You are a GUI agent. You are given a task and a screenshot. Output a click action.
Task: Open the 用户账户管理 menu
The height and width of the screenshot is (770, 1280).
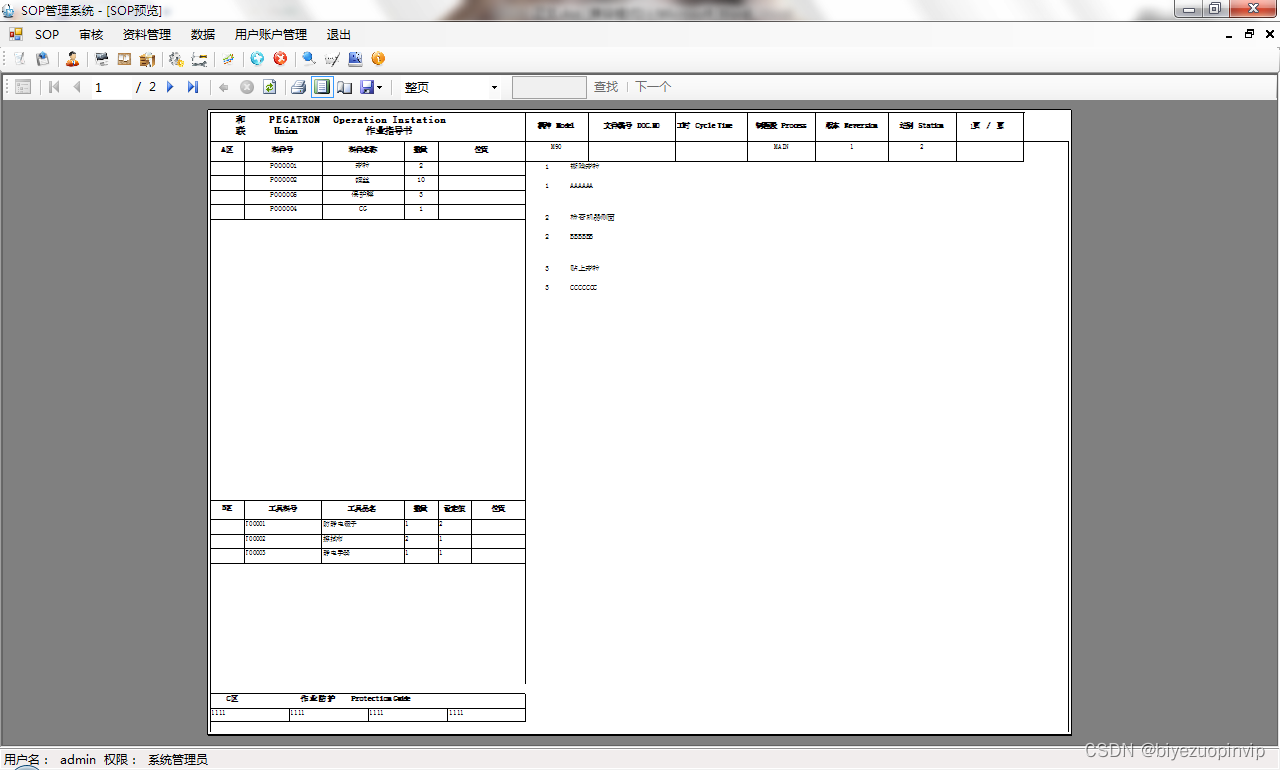(x=271, y=34)
